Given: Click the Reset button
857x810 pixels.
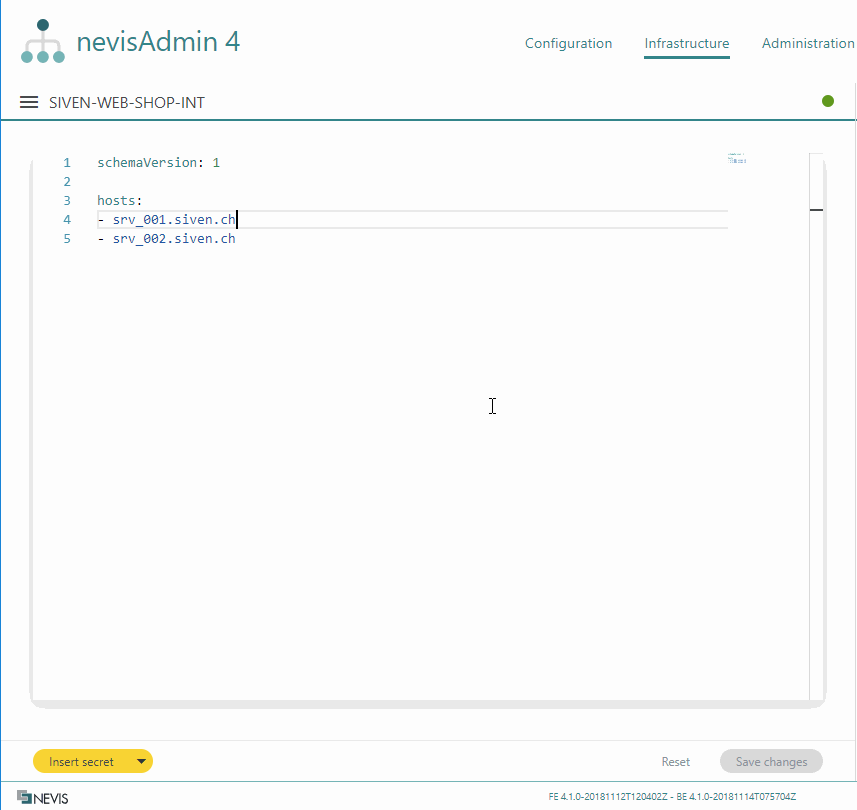Looking at the screenshot, I should point(675,762).
